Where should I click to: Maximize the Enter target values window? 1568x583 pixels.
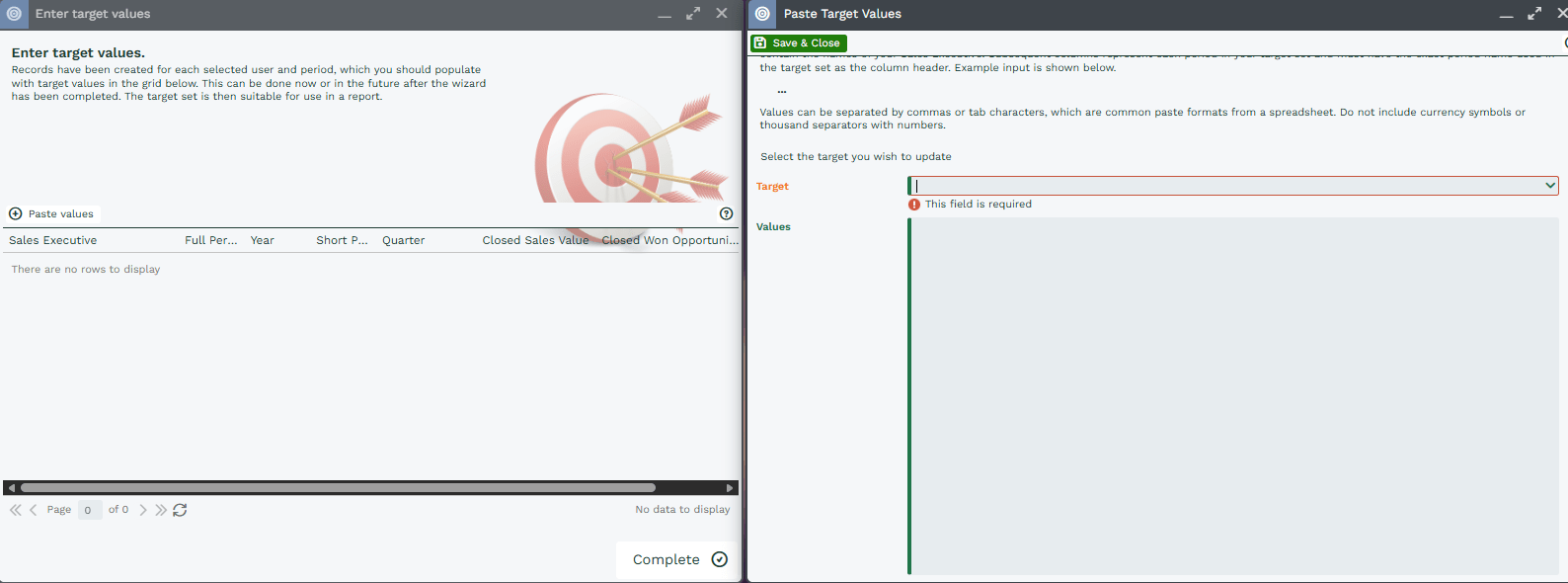click(693, 14)
